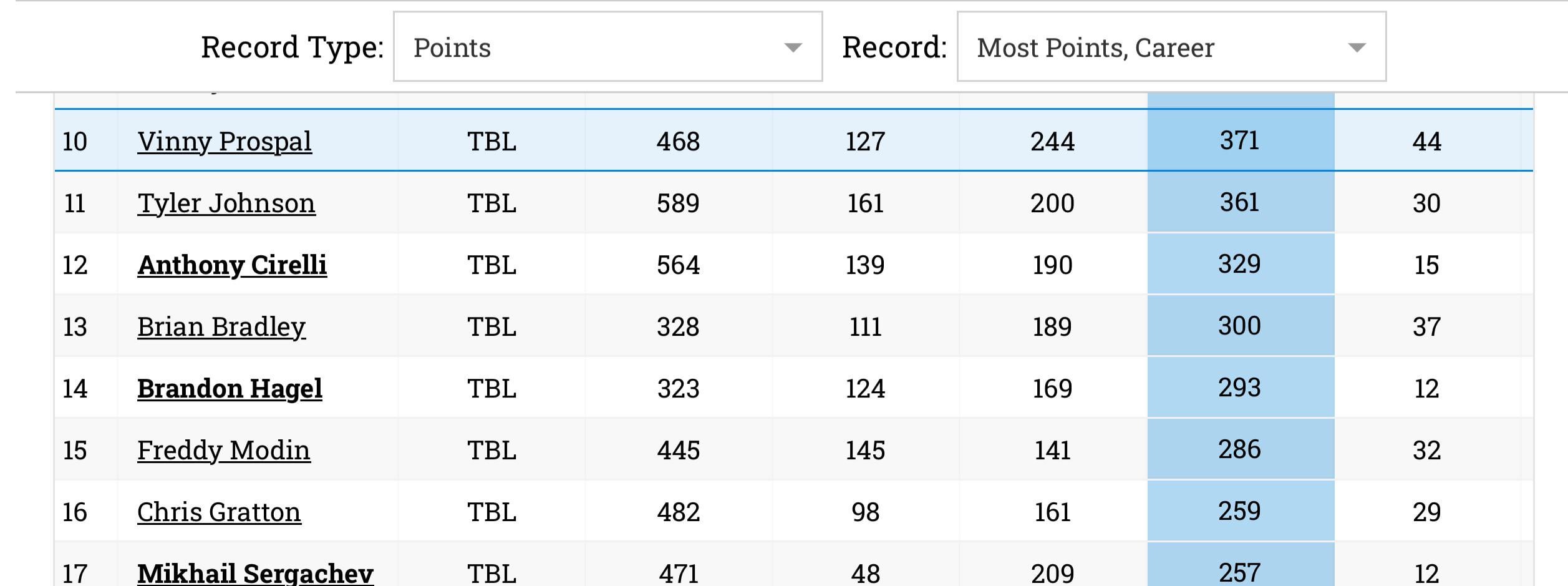The width and height of the screenshot is (1568, 586).
Task: Click the Record dropdown arrow
Action: tap(1357, 47)
